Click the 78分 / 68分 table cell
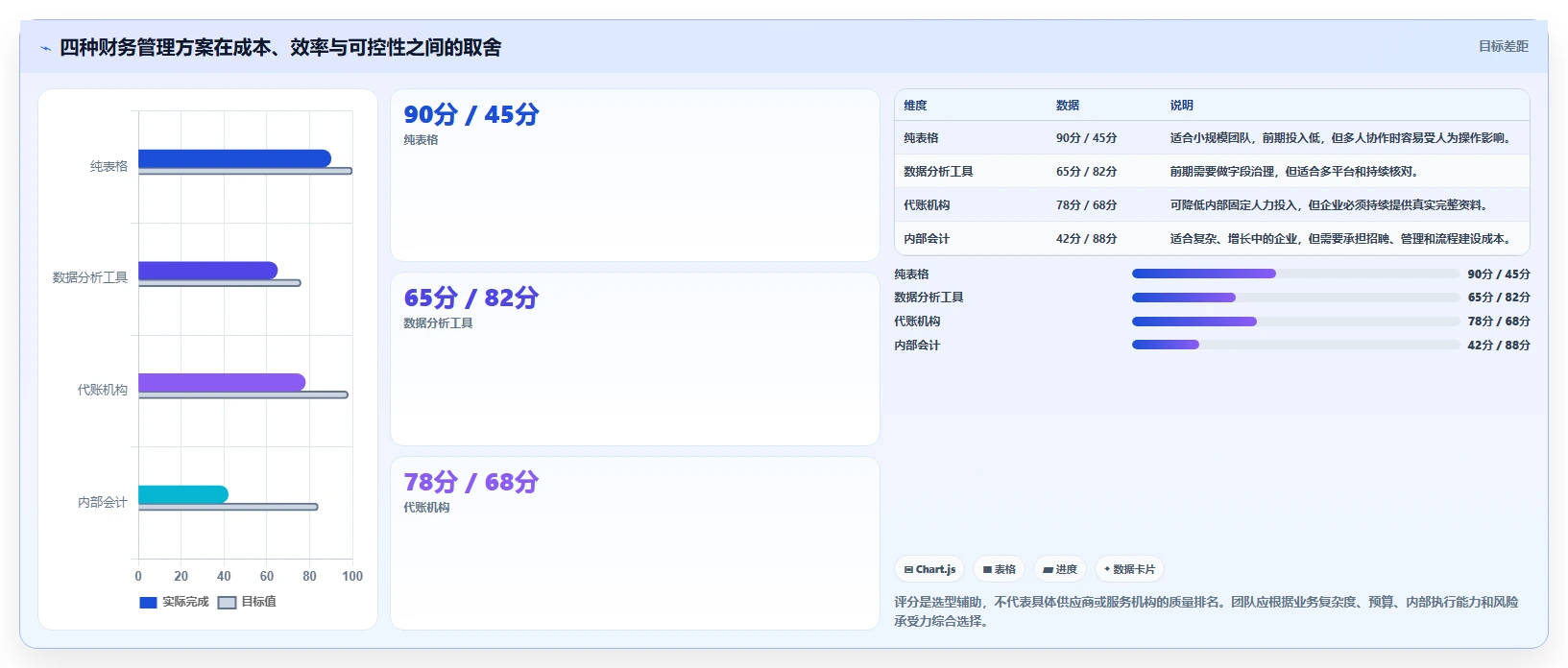The image size is (1568, 668). (x=1086, y=205)
